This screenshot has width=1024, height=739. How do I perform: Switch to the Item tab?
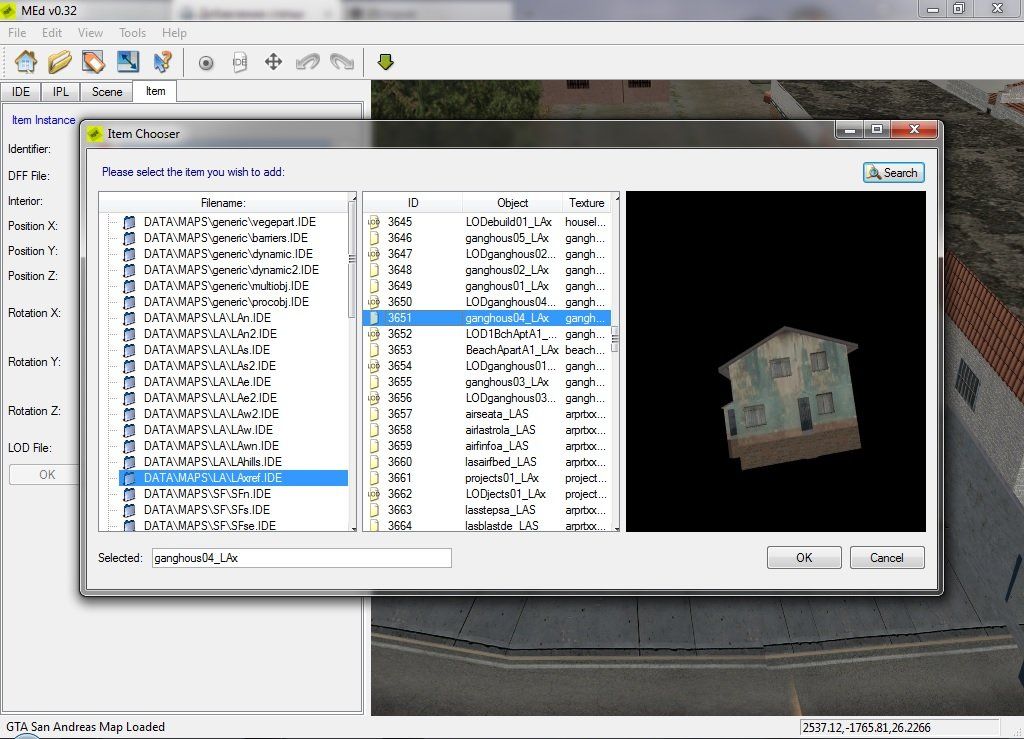pos(155,91)
